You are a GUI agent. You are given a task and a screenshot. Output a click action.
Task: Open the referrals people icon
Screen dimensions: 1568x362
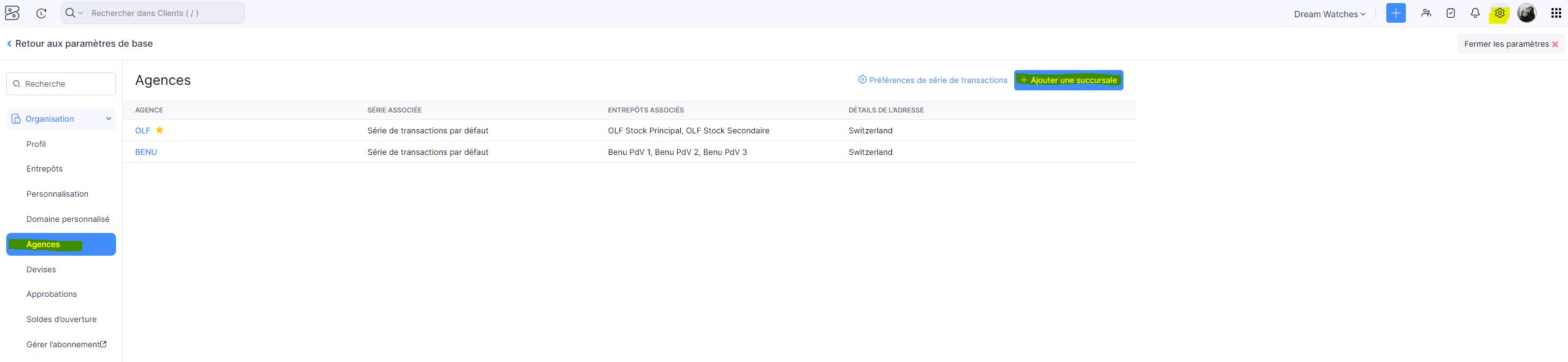pos(1426,13)
